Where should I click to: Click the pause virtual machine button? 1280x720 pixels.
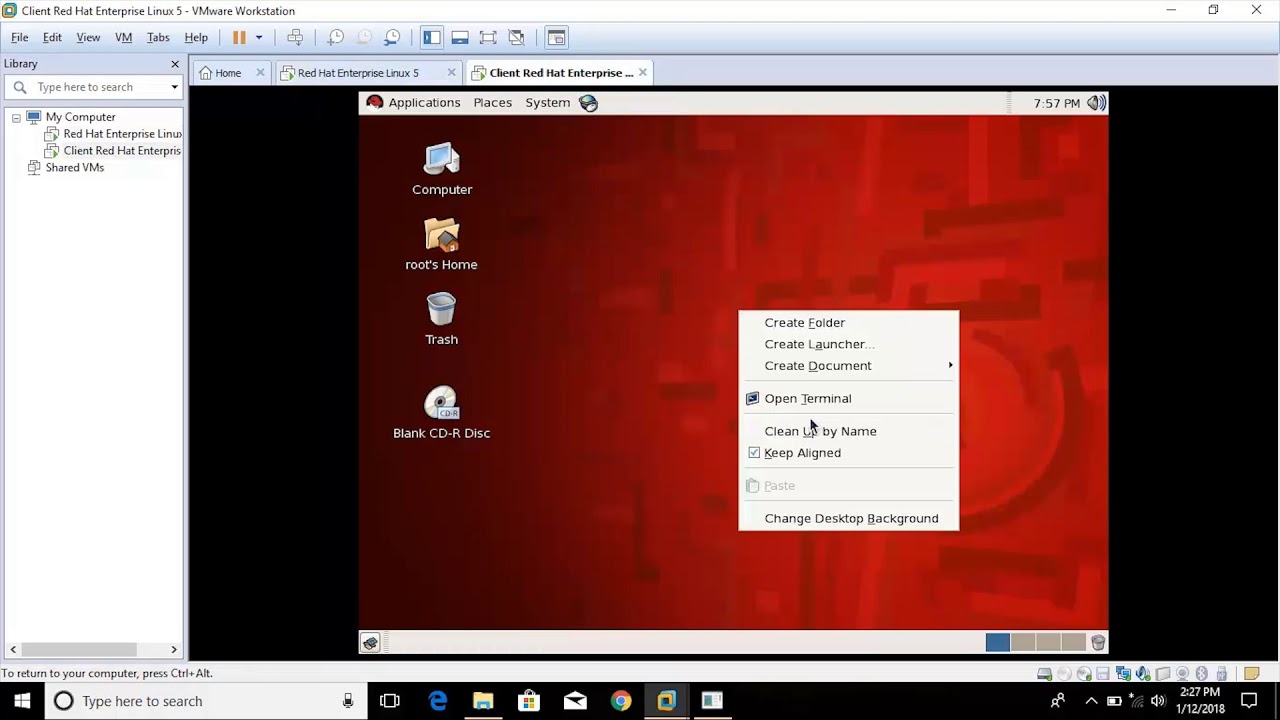coord(239,38)
